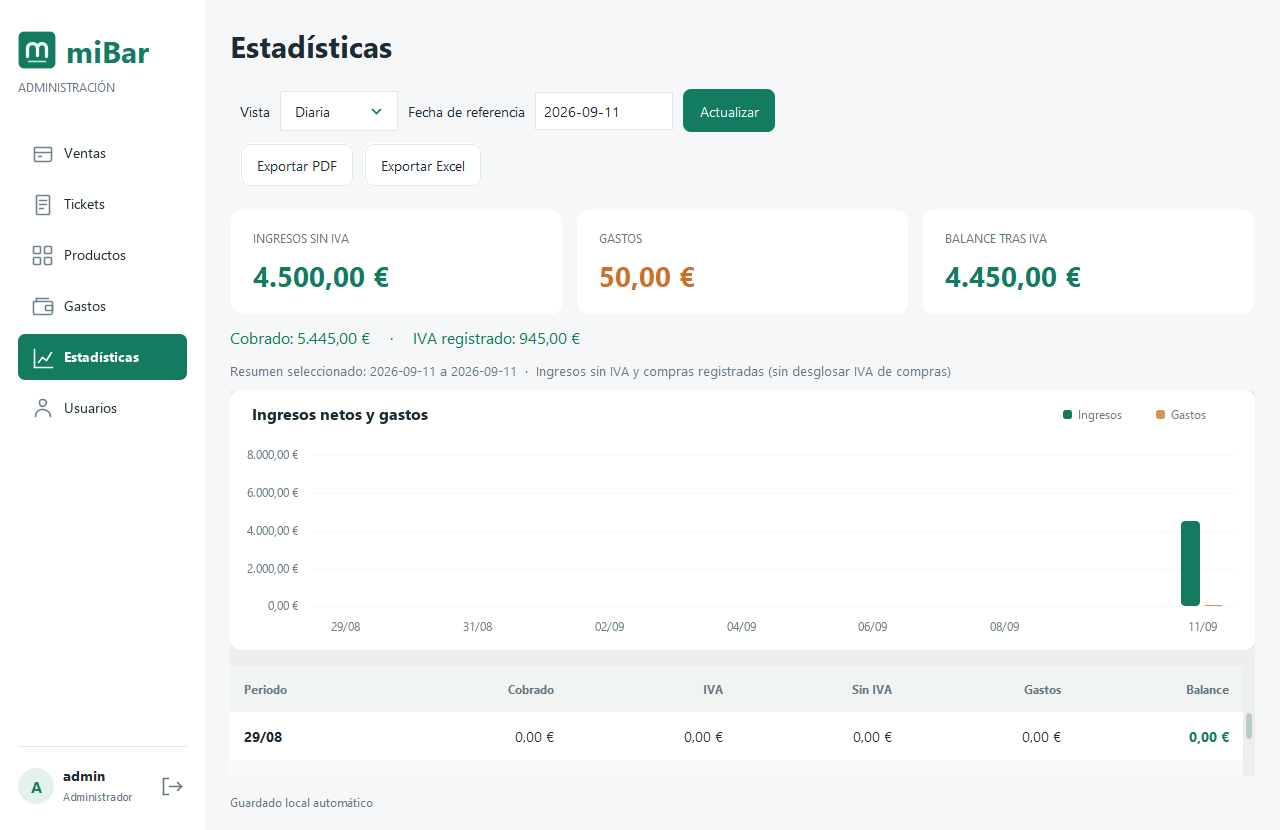Viewport: 1280px width, 830px height.
Task: Click the Tickets receipt icon
Action: tap(42, 205)
